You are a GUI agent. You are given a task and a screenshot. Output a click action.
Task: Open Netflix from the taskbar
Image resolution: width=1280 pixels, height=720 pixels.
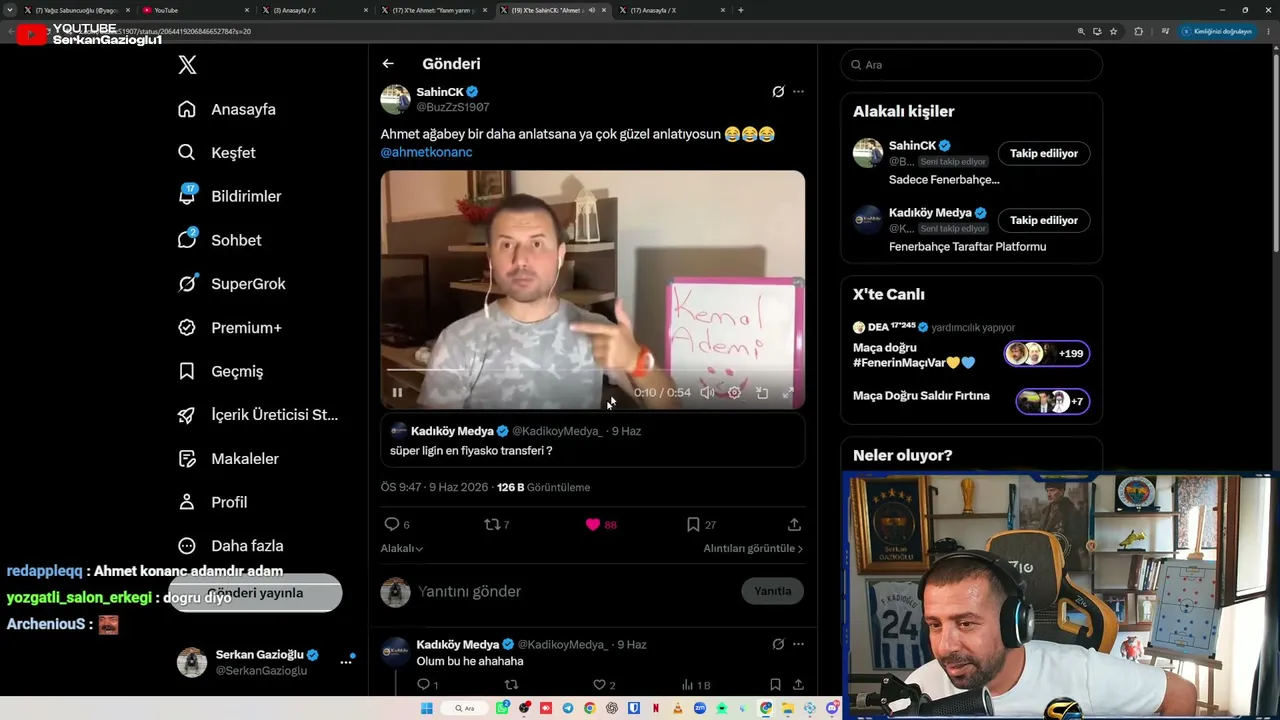[656, 709]
